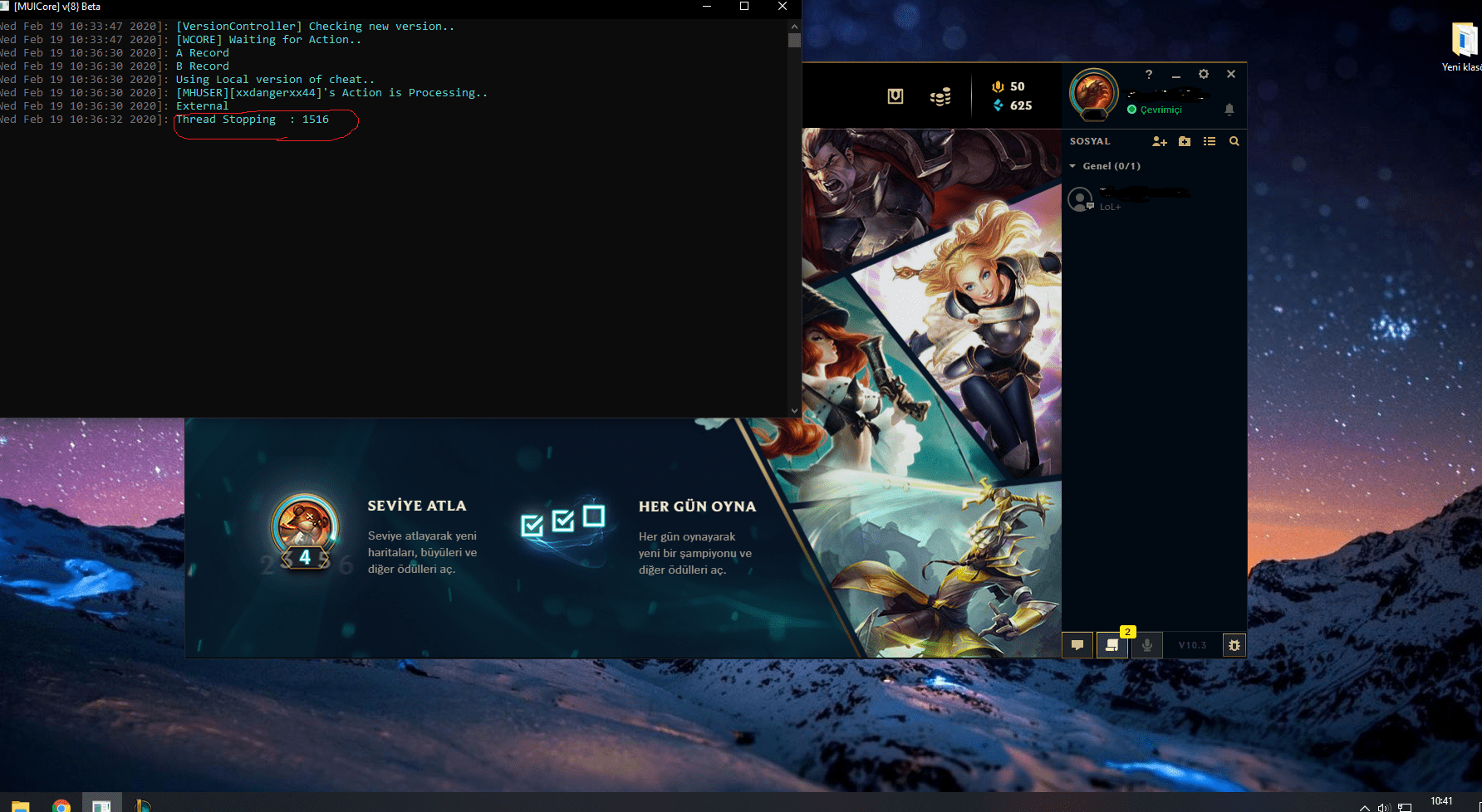Click the 'External' console line
Screen dimensions: 1482x812
[x=202, y=106]
